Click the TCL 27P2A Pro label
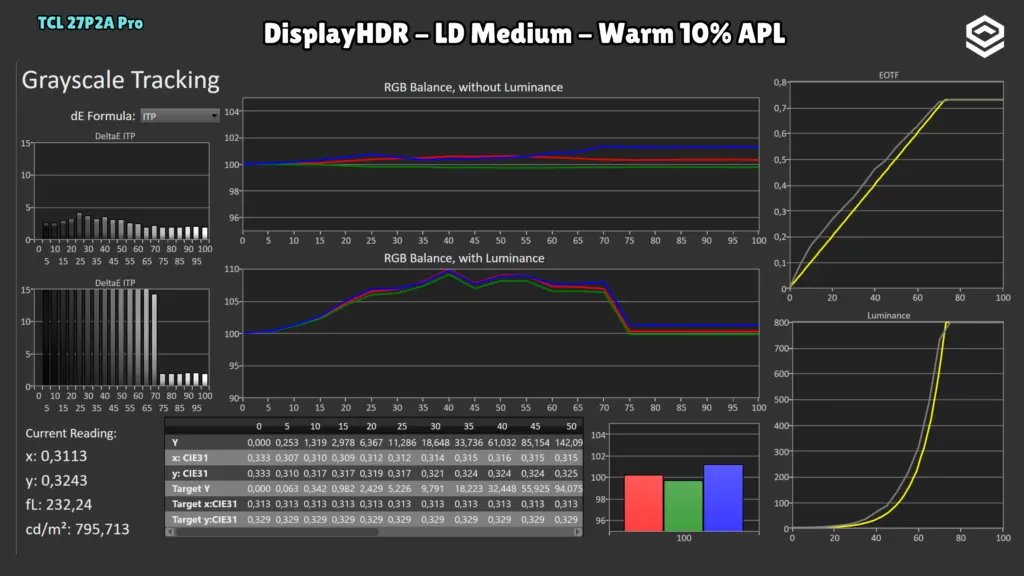1024x576 pixels. tap(90, 23)
